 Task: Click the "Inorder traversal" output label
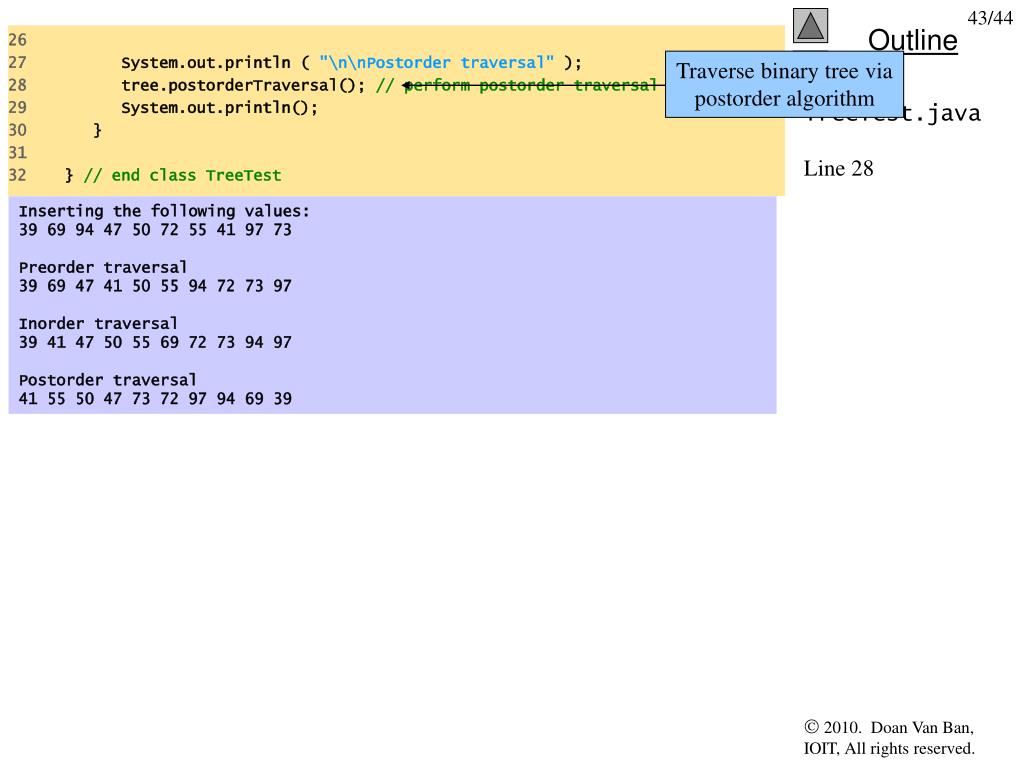pos(98,324)
